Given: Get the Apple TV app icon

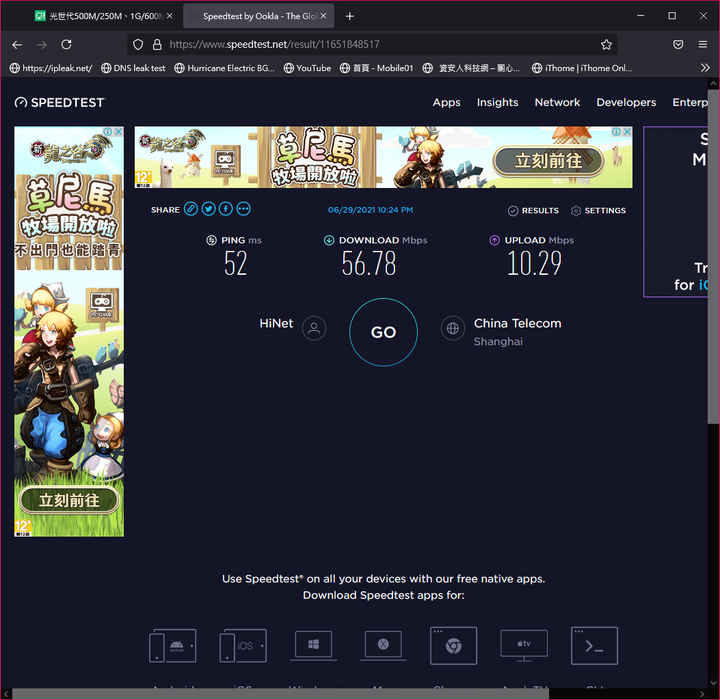Looking at the screenshot, I should [524, 645].
